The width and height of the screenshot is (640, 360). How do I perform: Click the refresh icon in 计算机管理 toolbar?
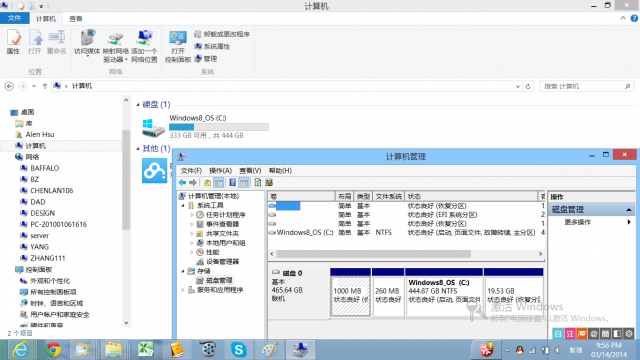(258, 182)
